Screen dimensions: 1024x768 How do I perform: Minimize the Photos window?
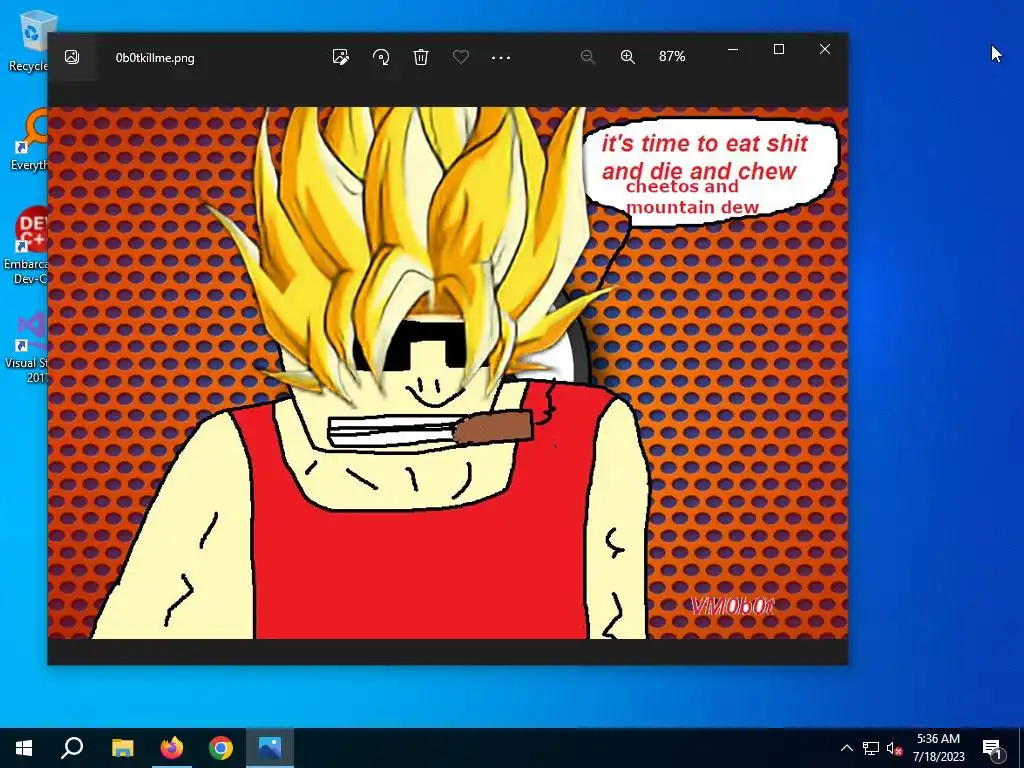pos(733,50)
